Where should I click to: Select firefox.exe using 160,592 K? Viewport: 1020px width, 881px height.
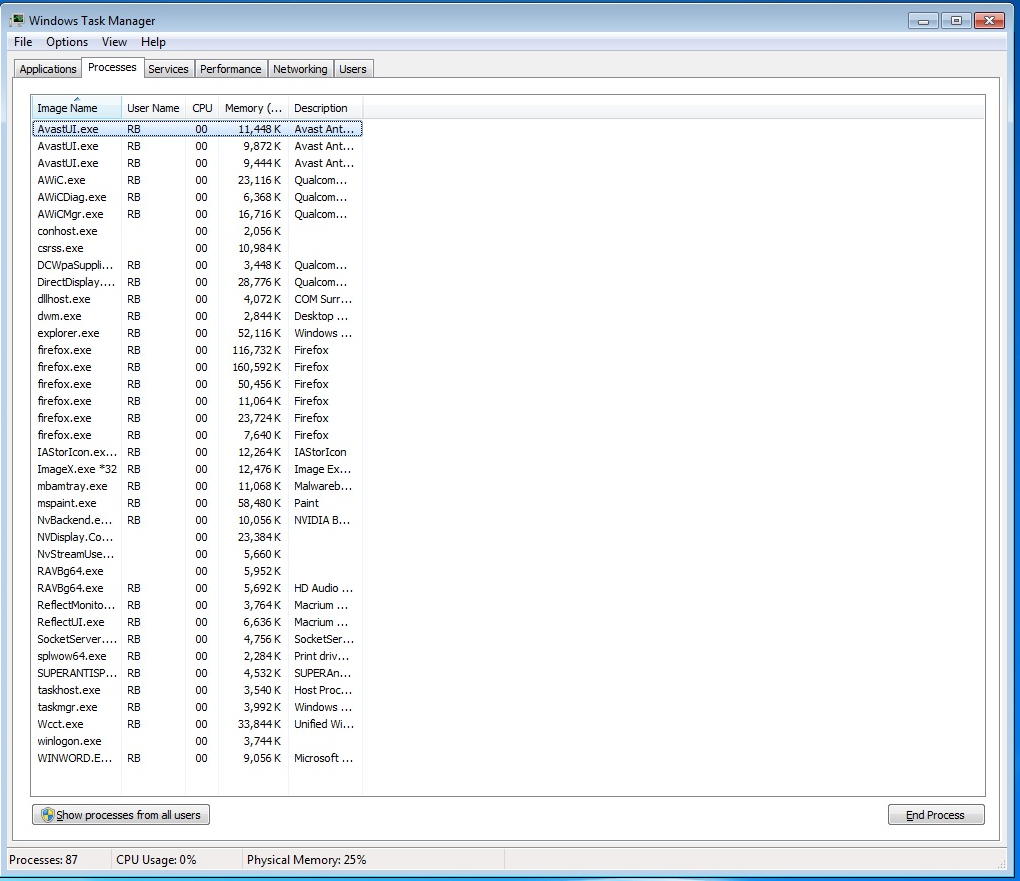197,367
